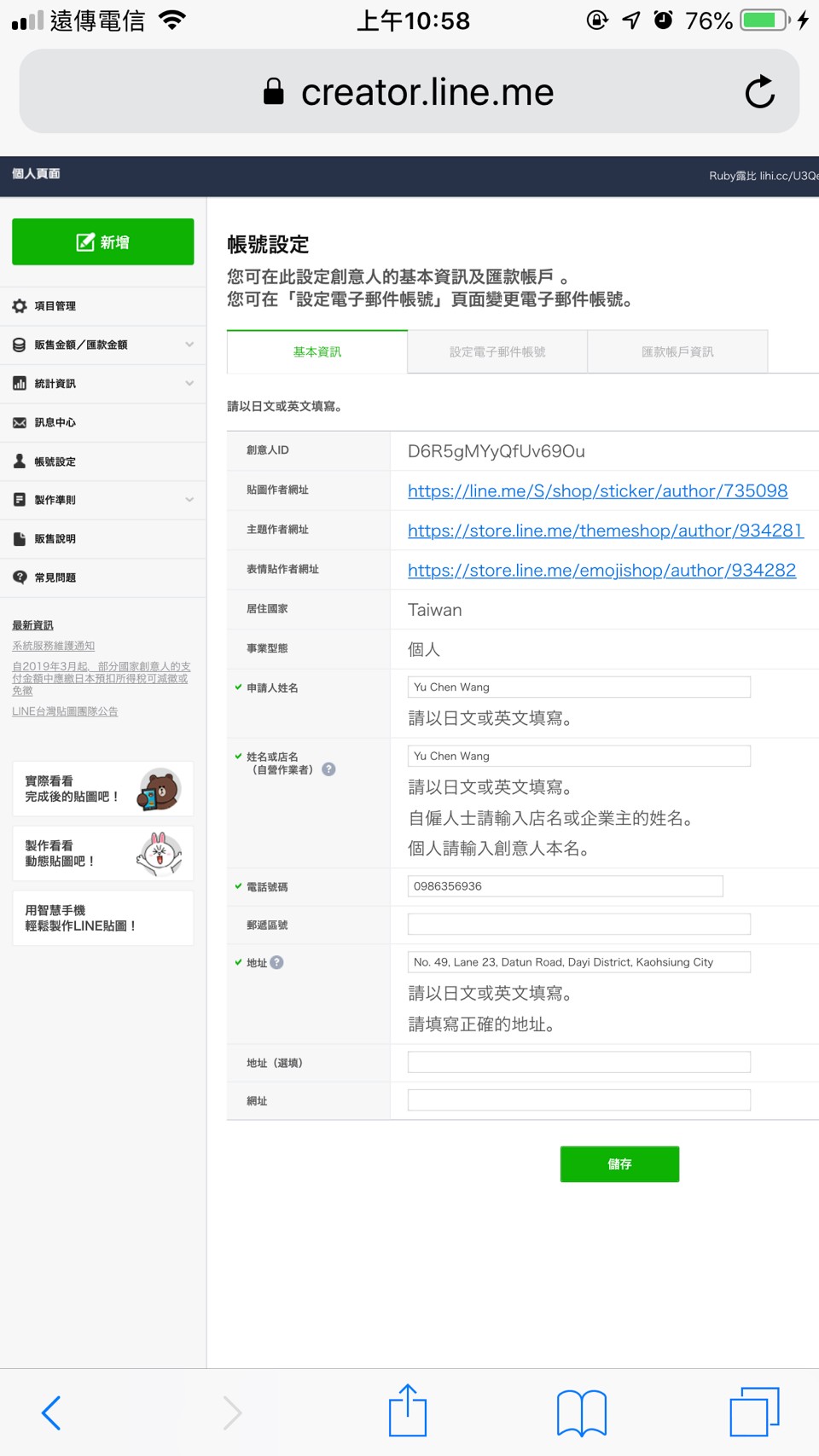This screenshot has width=819, height=1456.
Task: Open the sticker author URL link
Action: [x=597, y=491]
